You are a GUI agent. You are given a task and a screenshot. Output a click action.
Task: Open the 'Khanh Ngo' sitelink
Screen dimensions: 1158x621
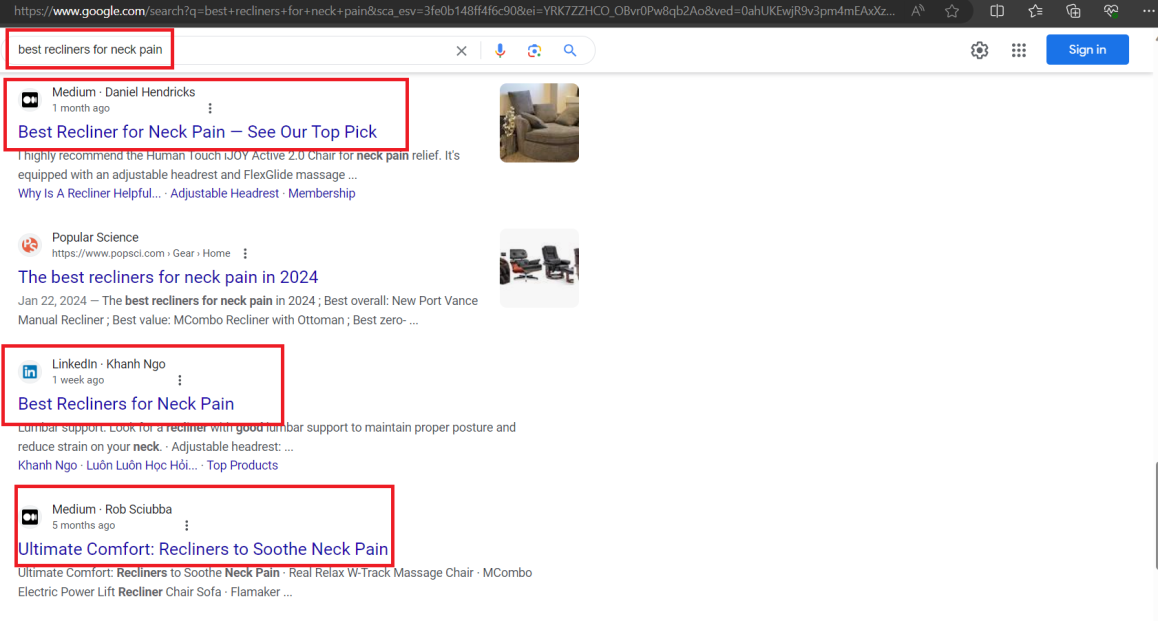click(47, 465)
